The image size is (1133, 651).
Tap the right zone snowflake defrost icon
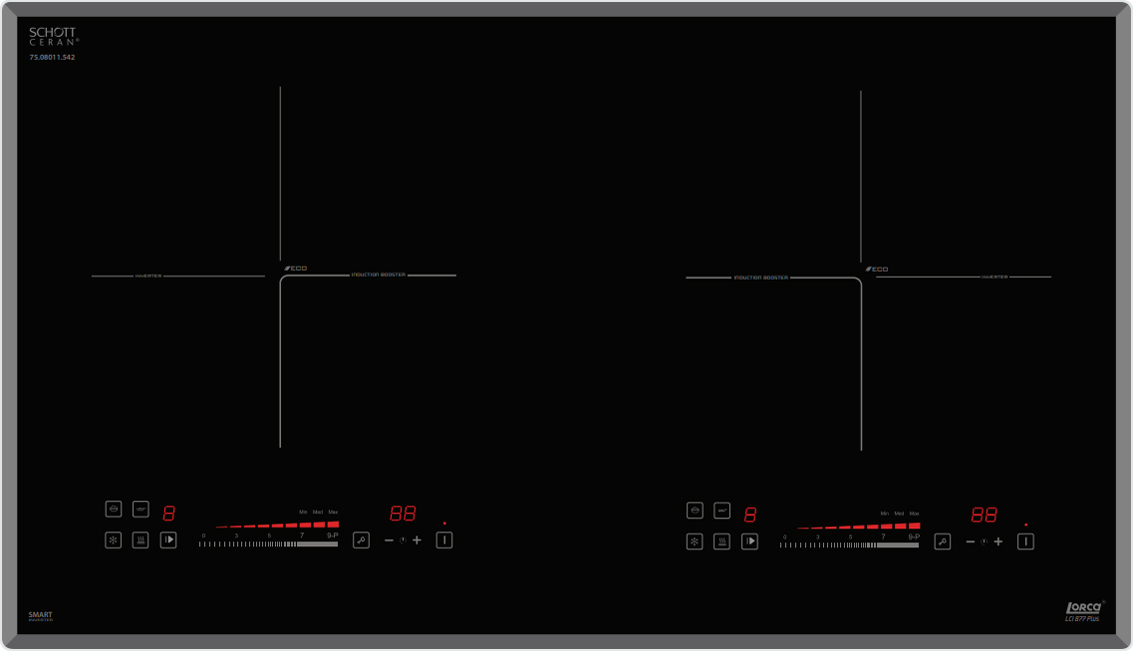tap(695, 541)
